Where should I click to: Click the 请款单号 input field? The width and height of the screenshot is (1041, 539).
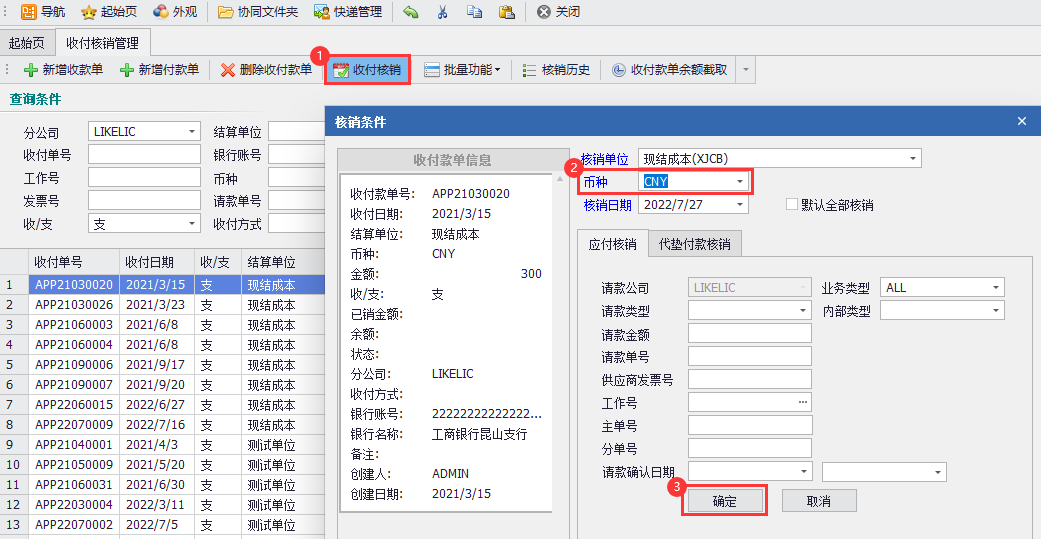(749, 357)
